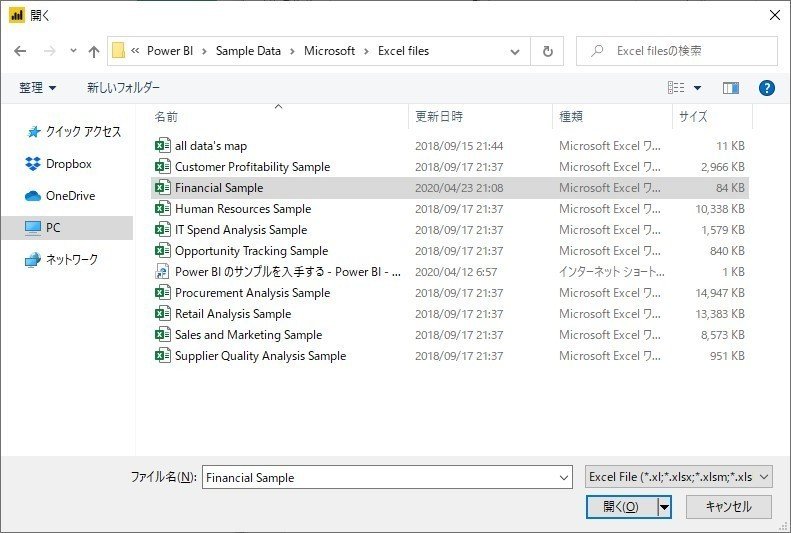Click Sample Data in the breadcrumb path
Image resolution: width=791 pixels, height=533 pixels.
tap(248, 51)
